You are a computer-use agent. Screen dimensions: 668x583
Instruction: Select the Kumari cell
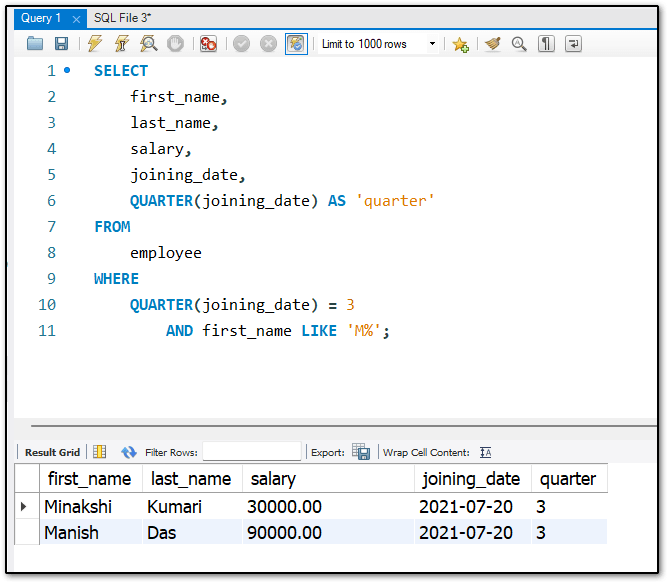192,507
